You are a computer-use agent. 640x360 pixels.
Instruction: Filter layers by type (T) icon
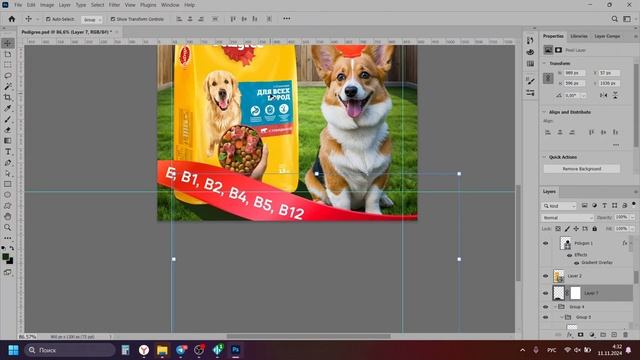tap(604, 206)
